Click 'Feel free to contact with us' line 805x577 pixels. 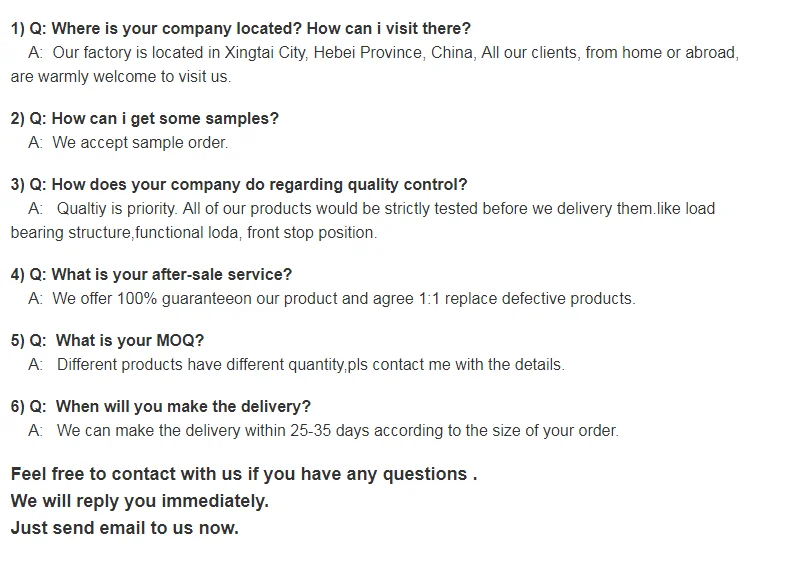243,474
